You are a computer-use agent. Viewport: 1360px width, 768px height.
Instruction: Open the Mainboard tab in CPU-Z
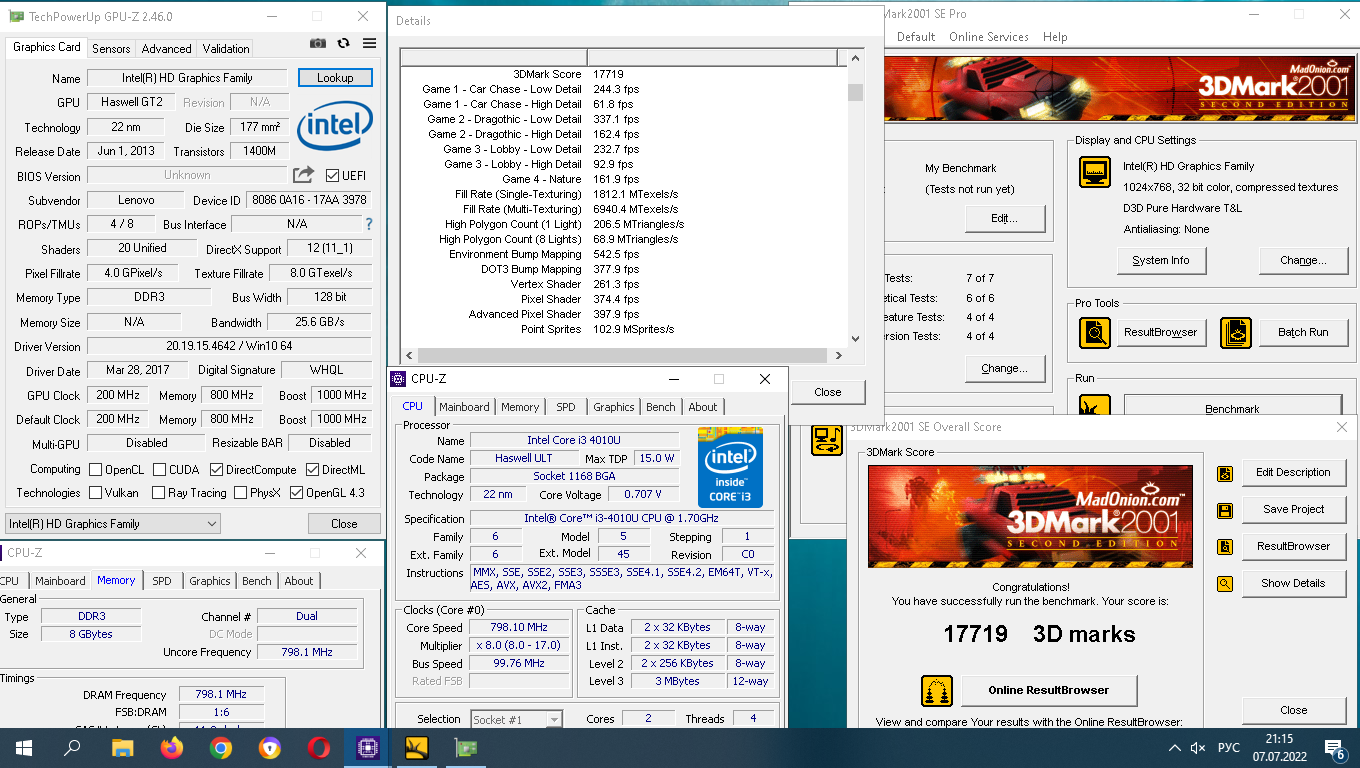[464, 407]
